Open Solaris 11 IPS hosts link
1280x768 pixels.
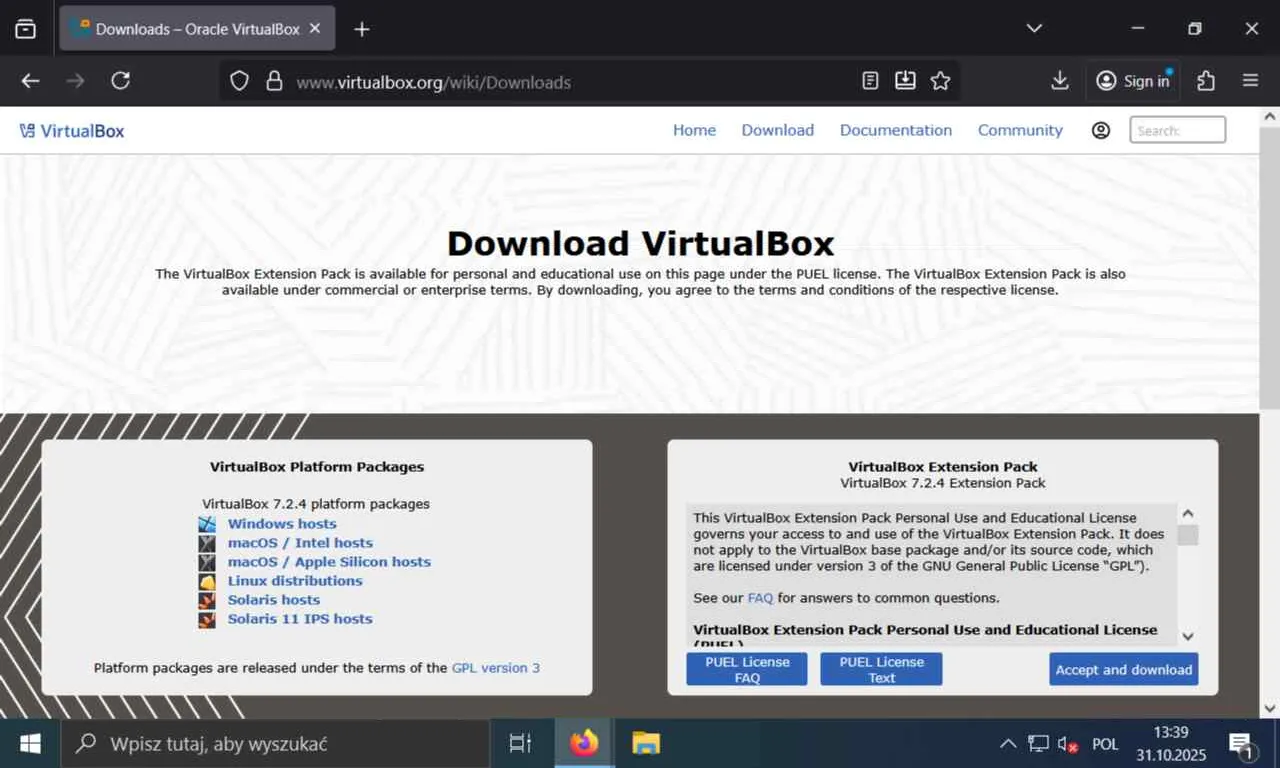[300, 619]
